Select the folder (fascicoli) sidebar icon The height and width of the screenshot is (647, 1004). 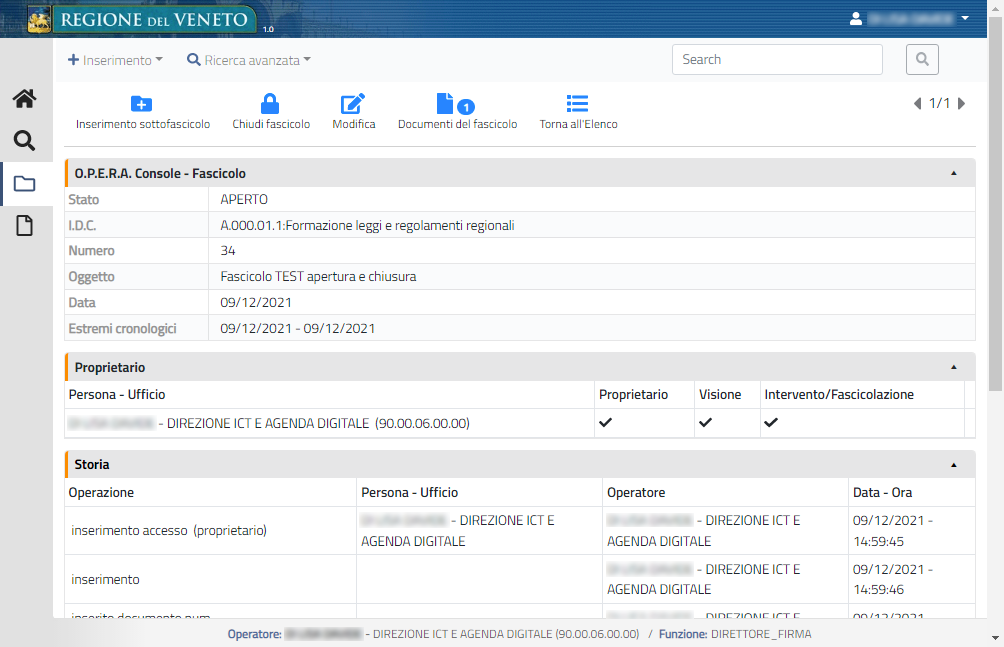coord(24,184)
